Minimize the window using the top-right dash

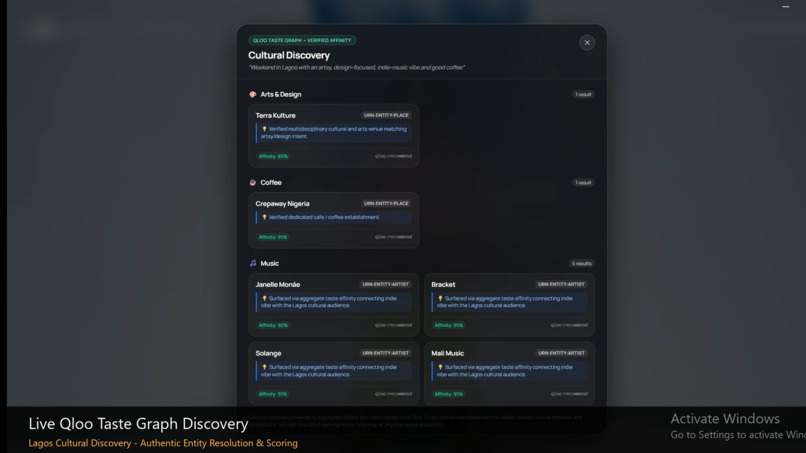pyautogui.click(x=785, y=7)
